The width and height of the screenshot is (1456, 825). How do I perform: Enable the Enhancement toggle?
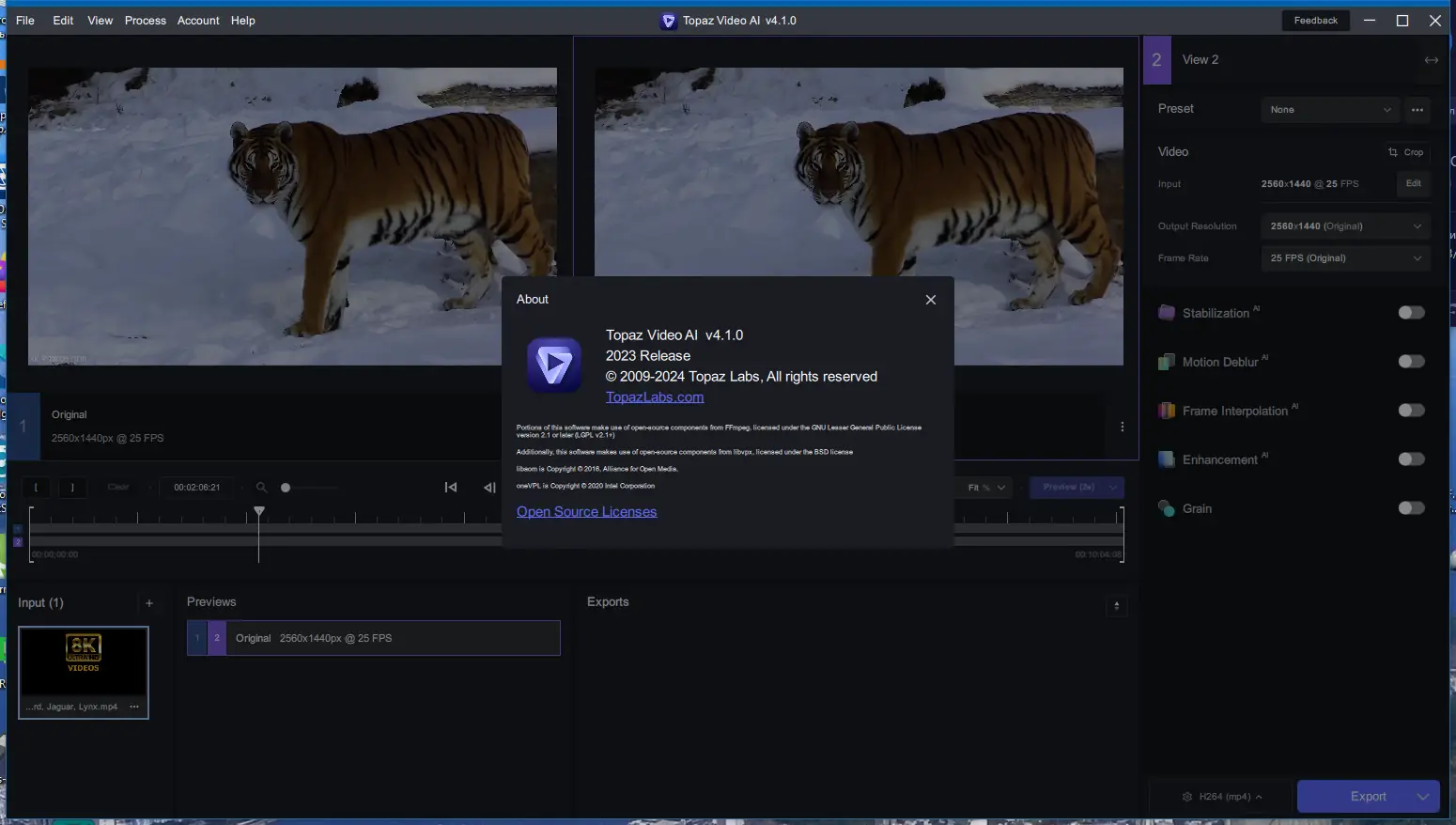point(1411,459)
